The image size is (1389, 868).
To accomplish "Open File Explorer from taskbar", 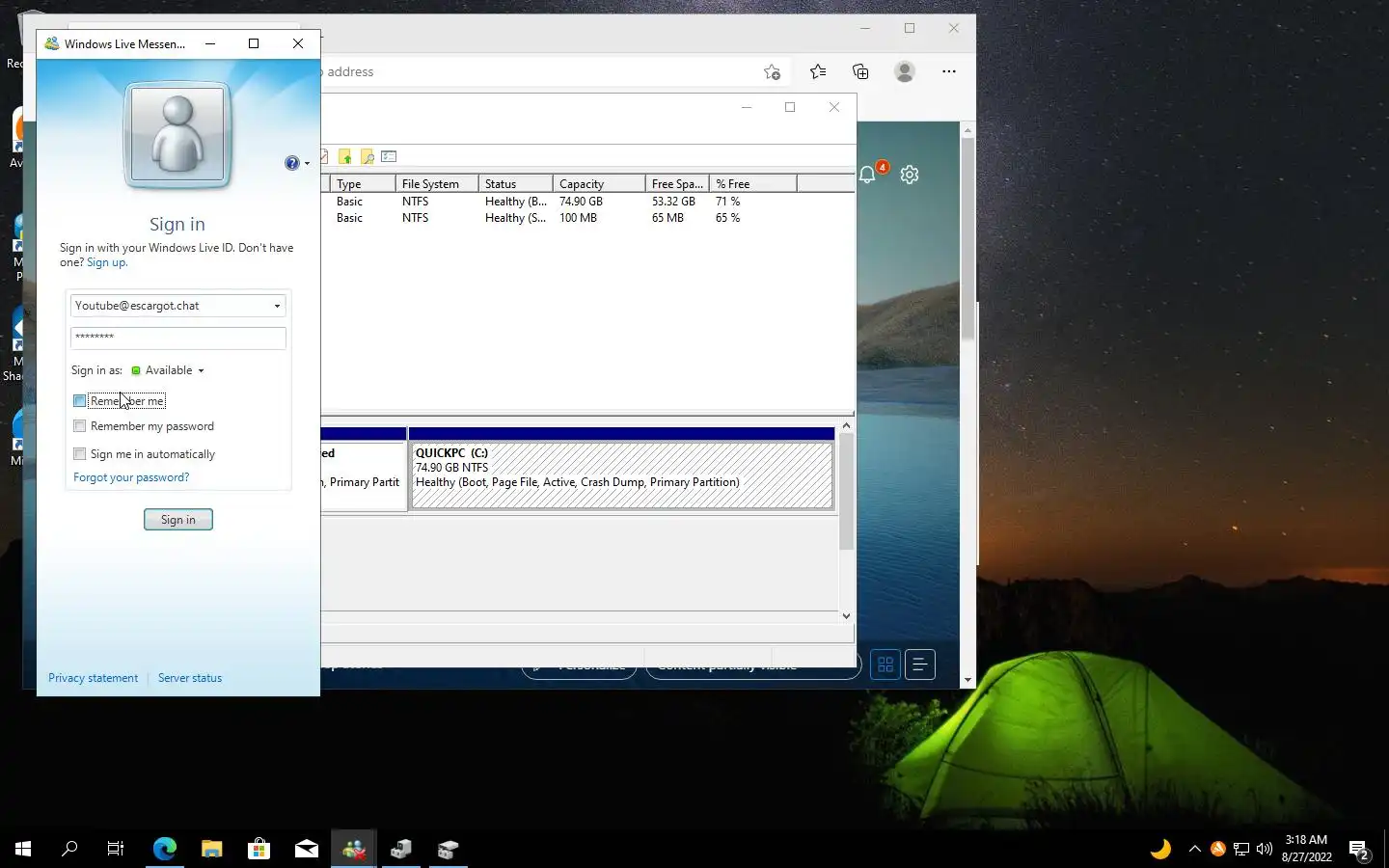I will tap(212, 849).
